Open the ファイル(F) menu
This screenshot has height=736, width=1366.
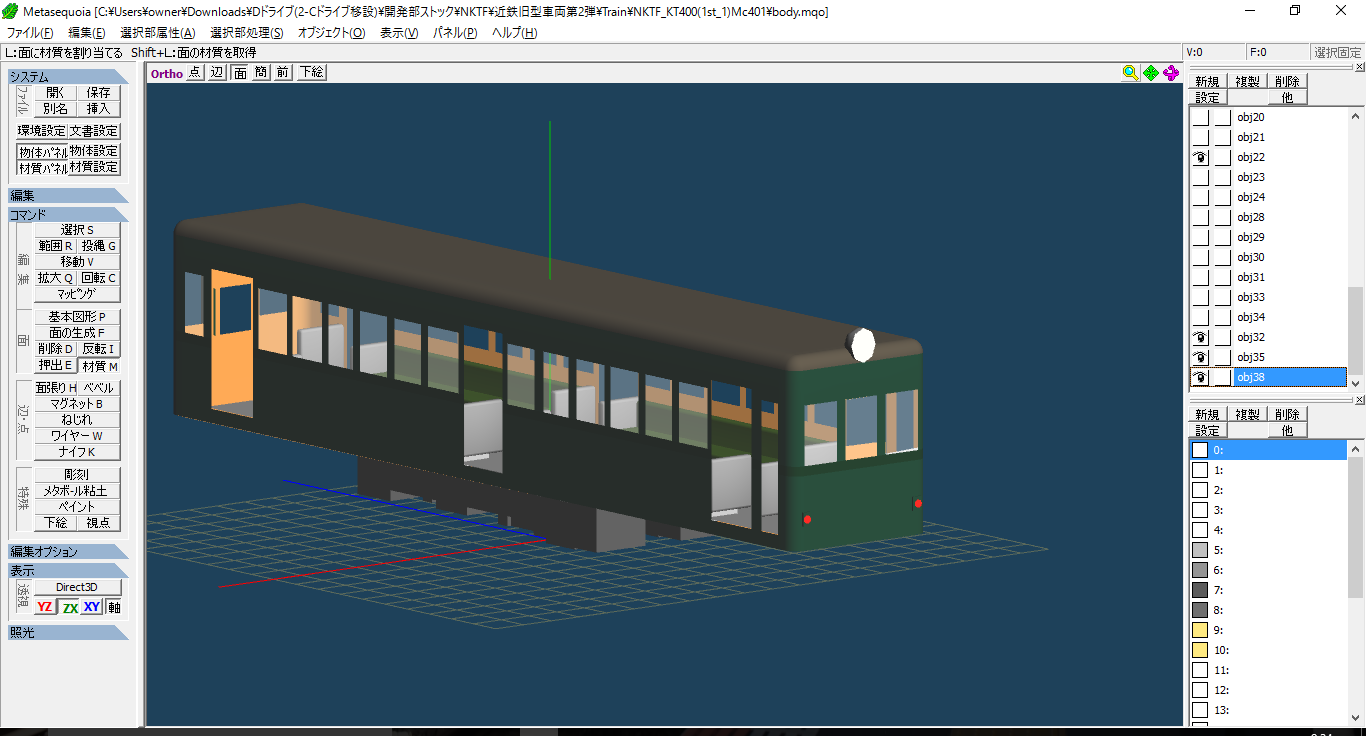click(30, 33)
